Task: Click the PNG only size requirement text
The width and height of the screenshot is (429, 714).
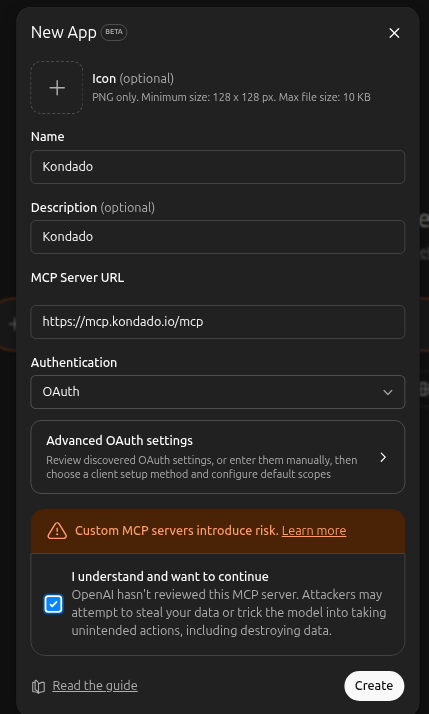Action: (x=231, y=97)
